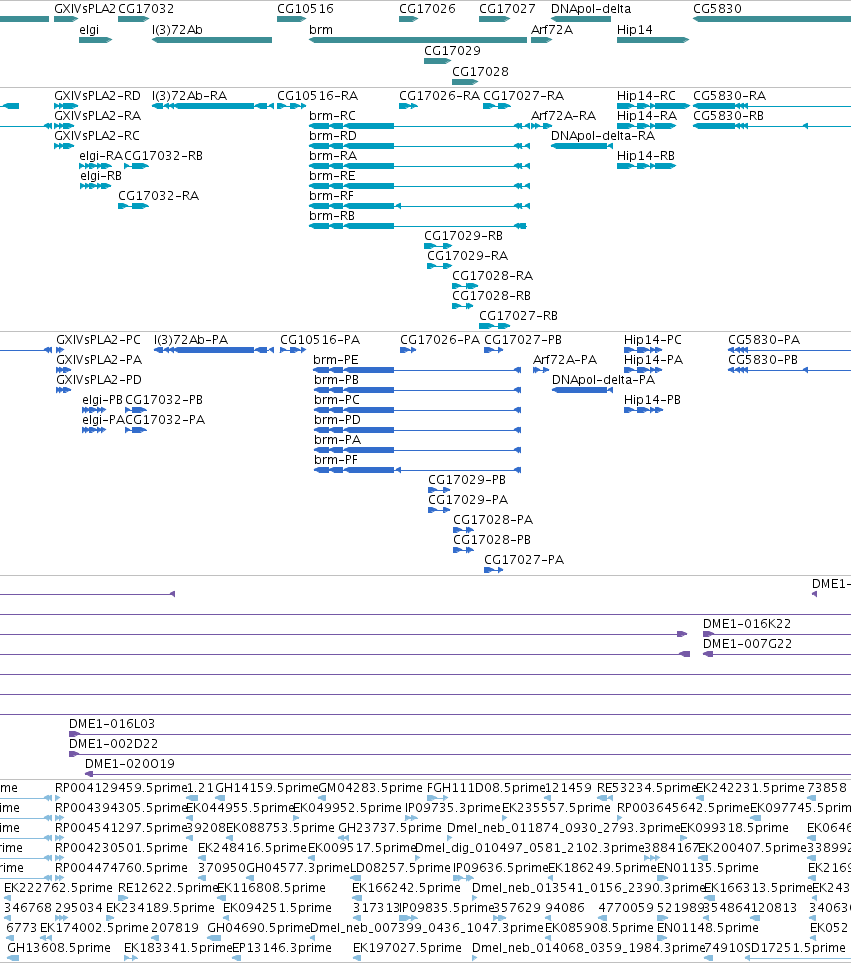Click the EK049952.5prime EST label
851x963 pixels.
tap(348, 808)
